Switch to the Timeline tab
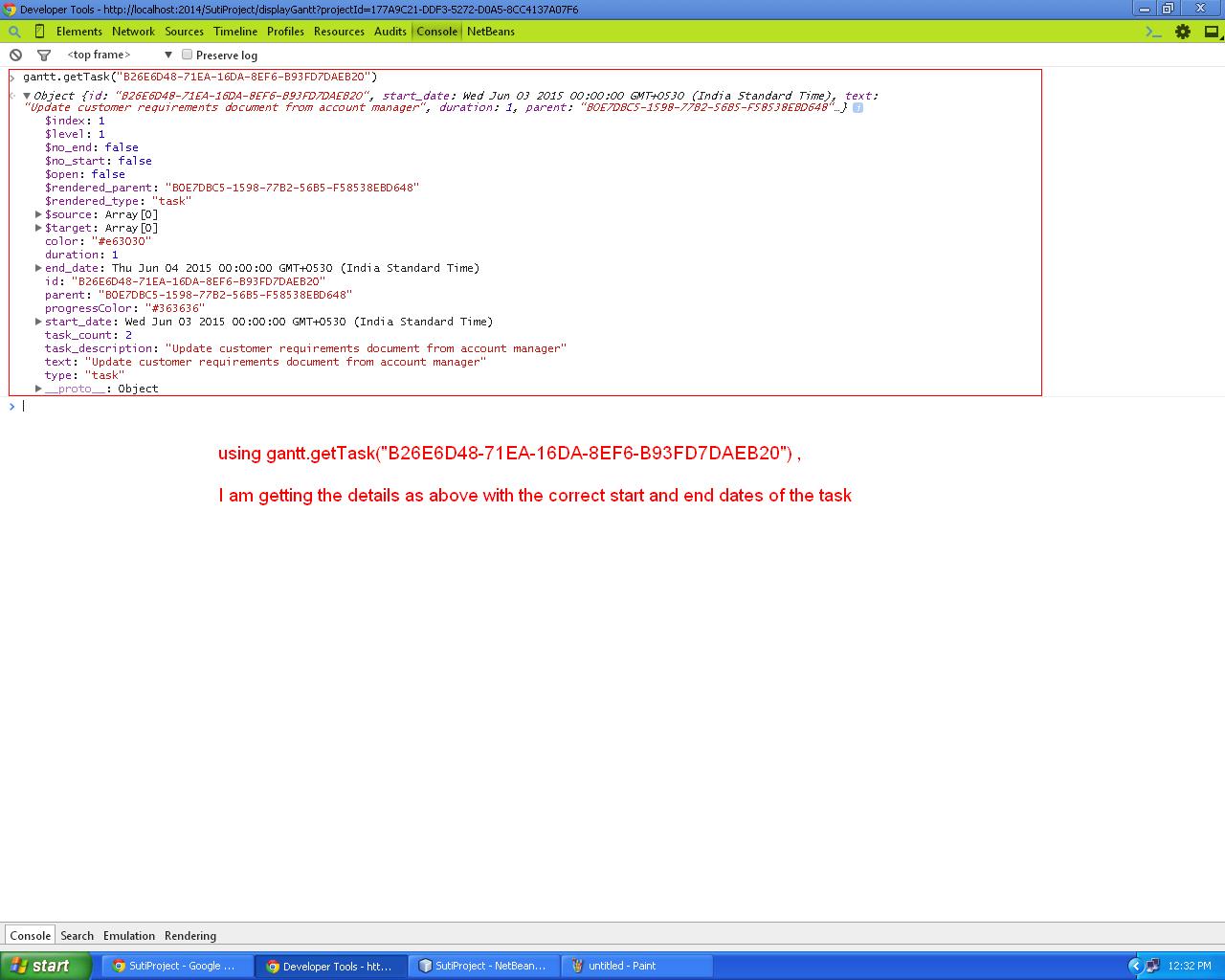1225x980 pixels. click(x=235, y=32)
